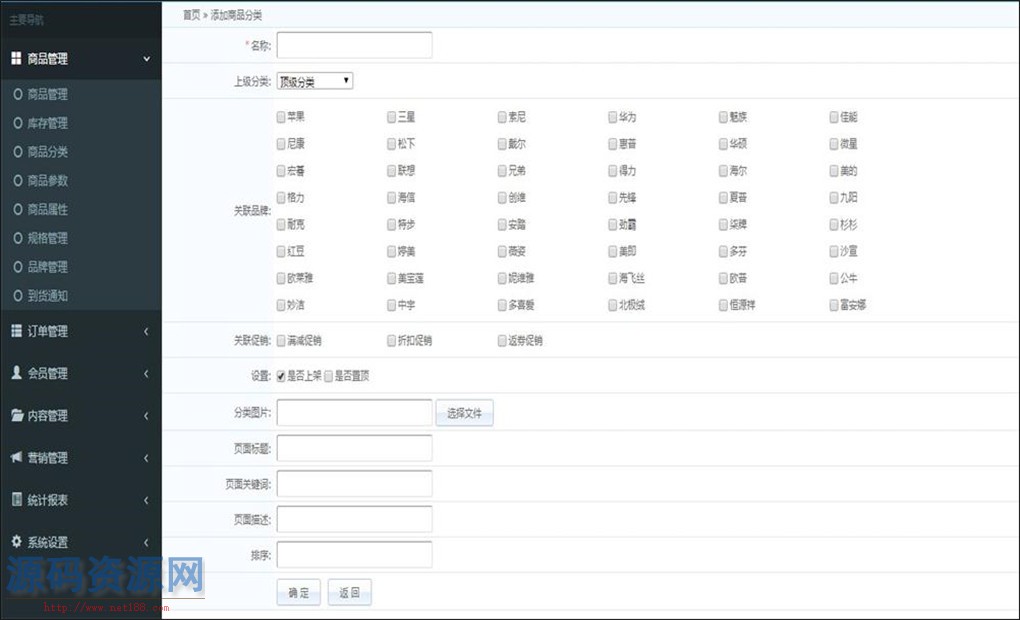Tick the 红豆 brand checkbox

(281, 251)
